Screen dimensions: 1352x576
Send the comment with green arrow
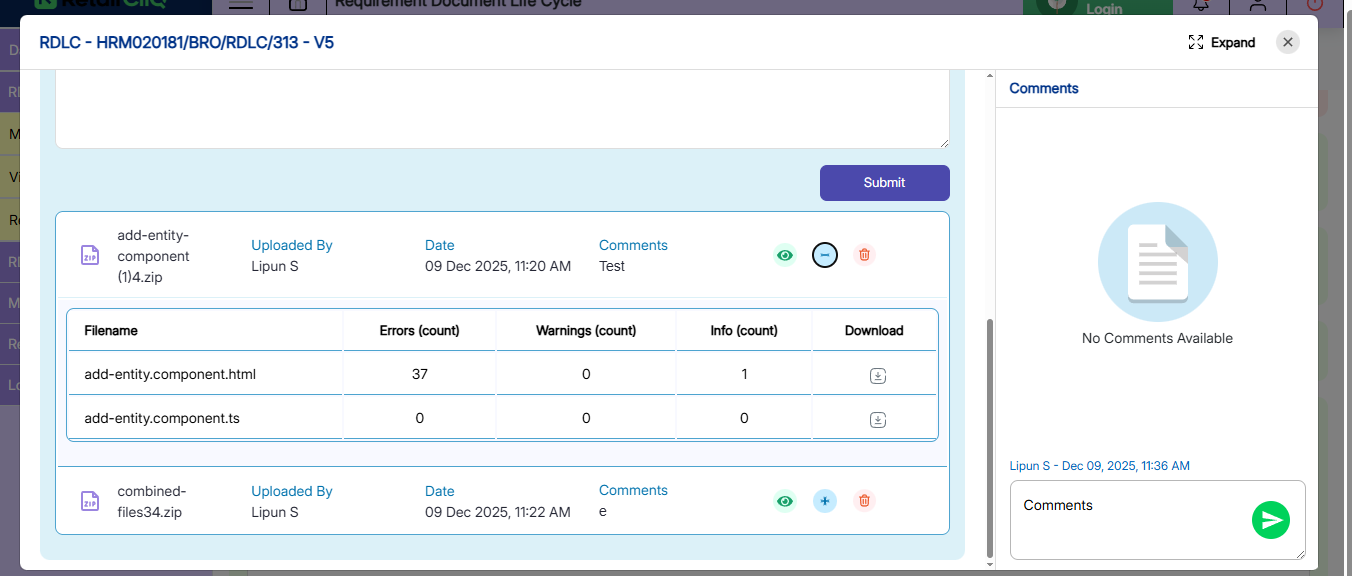coord(1271,520)
